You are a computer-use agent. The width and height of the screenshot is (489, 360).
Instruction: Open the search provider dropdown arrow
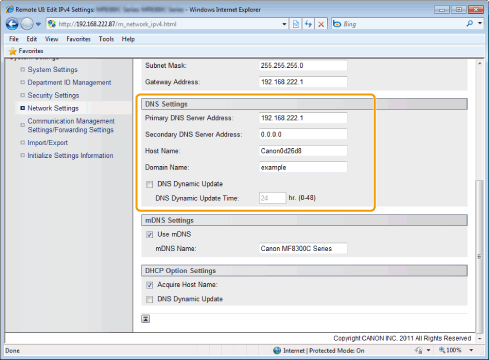[480, 23]
